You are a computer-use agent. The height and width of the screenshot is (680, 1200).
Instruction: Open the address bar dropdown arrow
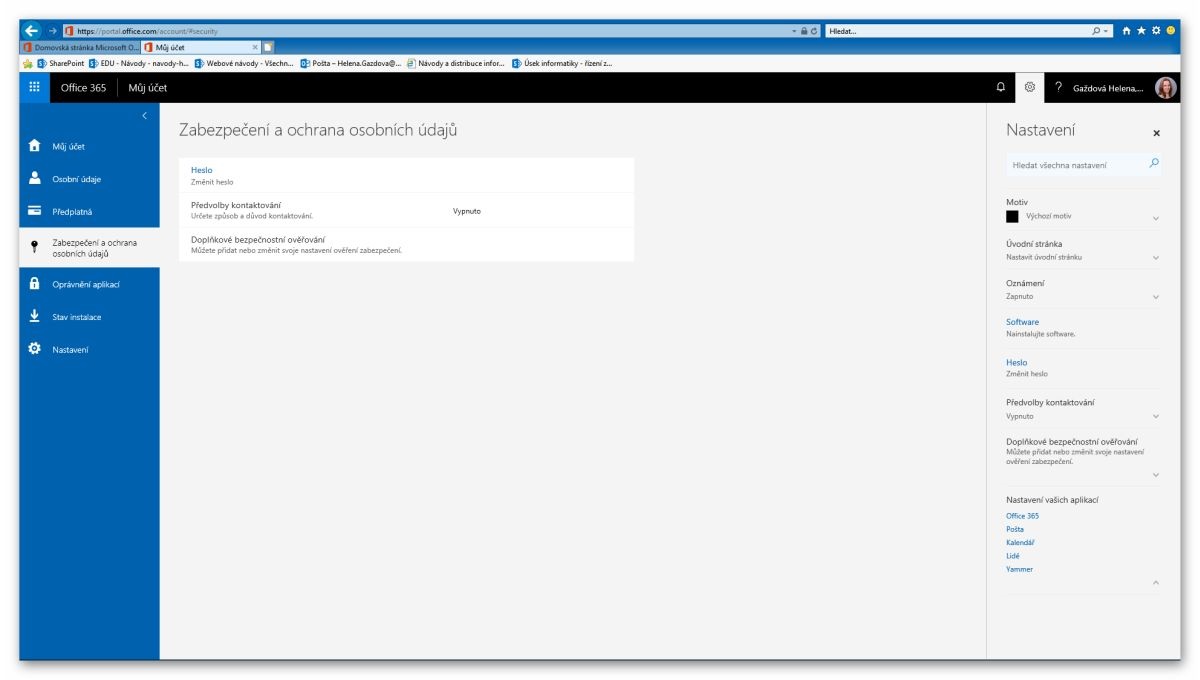[x=794, y=31]
